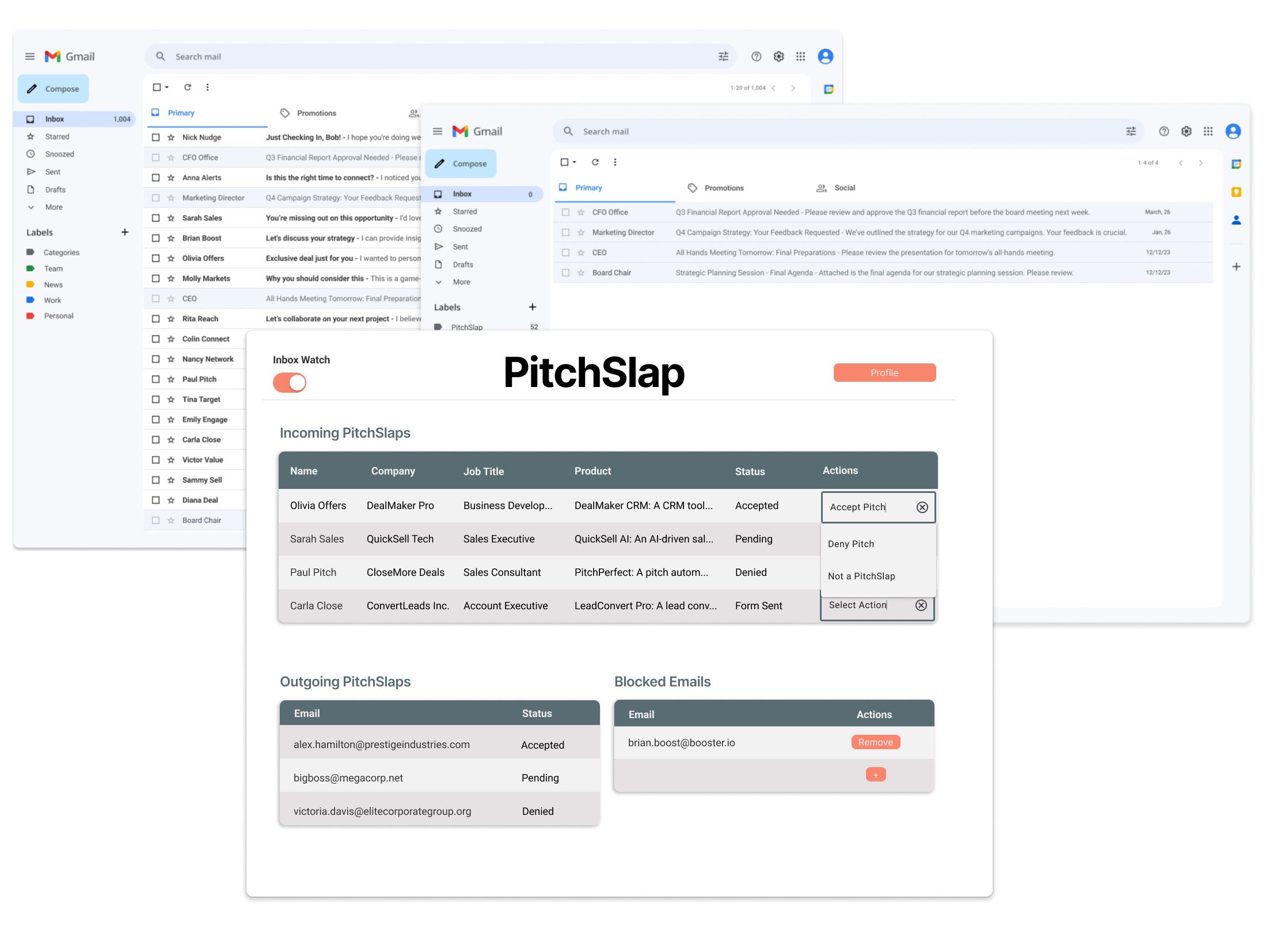1288x926 pixels.
Task: Switch to Promotions tab in front Gmail
Action: click(716, 188)
